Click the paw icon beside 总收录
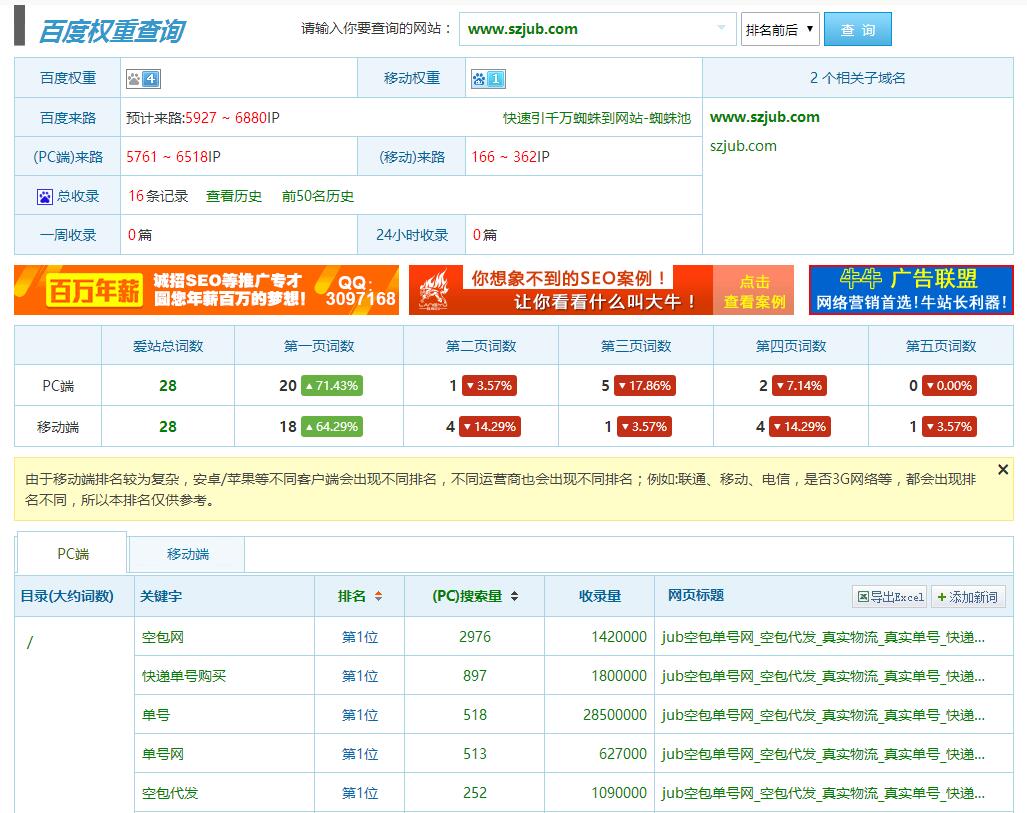Viewport: 1027px width, 813px height. (45, 197)
